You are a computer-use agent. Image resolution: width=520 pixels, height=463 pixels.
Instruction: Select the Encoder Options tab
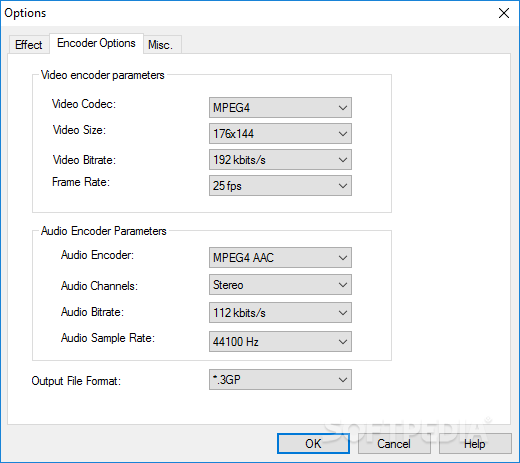[x=96, y=43]
